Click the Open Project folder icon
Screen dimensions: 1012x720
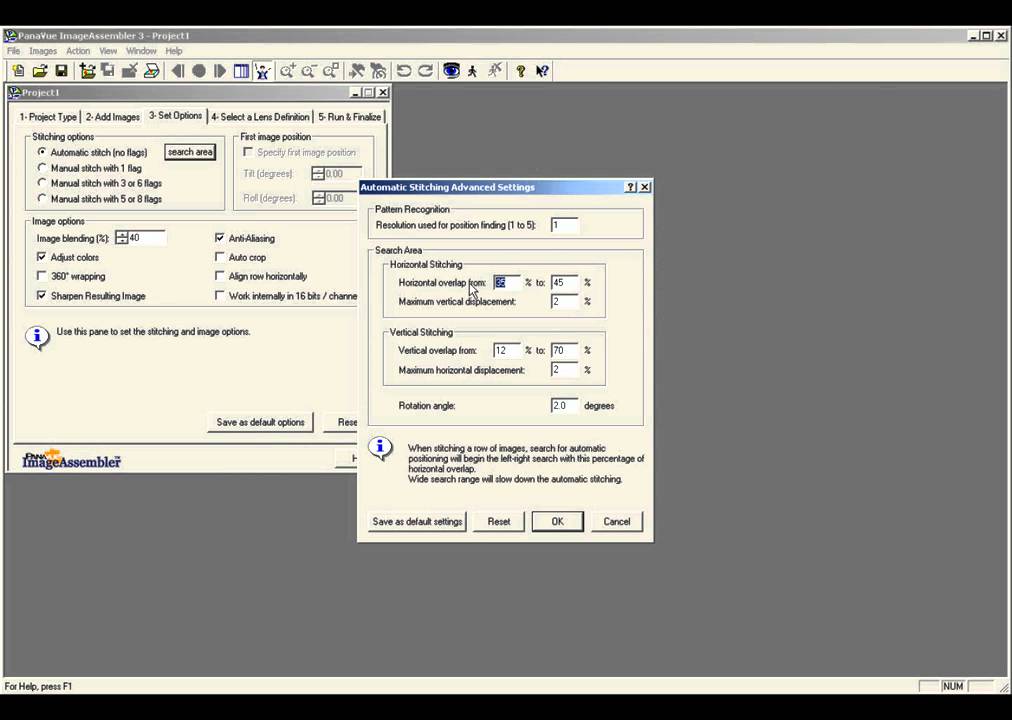point(39,71)
